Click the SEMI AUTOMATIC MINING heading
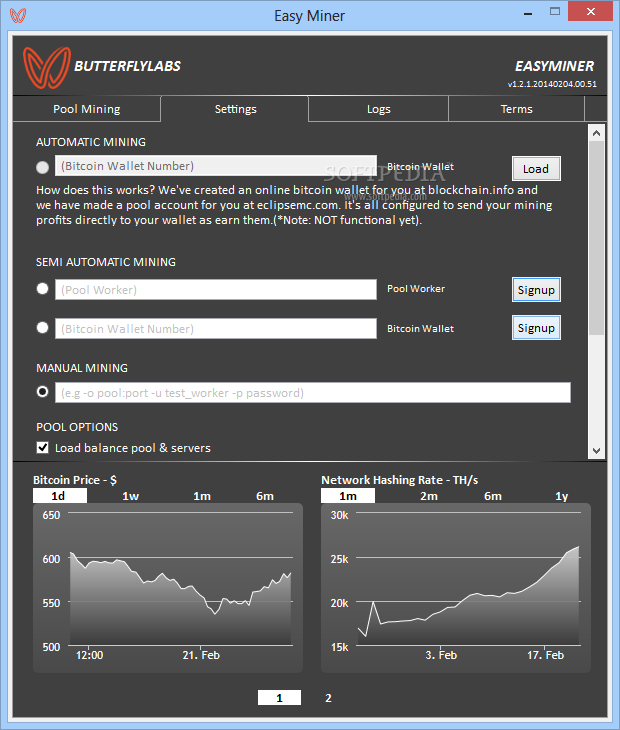 [x=106, y=262]
